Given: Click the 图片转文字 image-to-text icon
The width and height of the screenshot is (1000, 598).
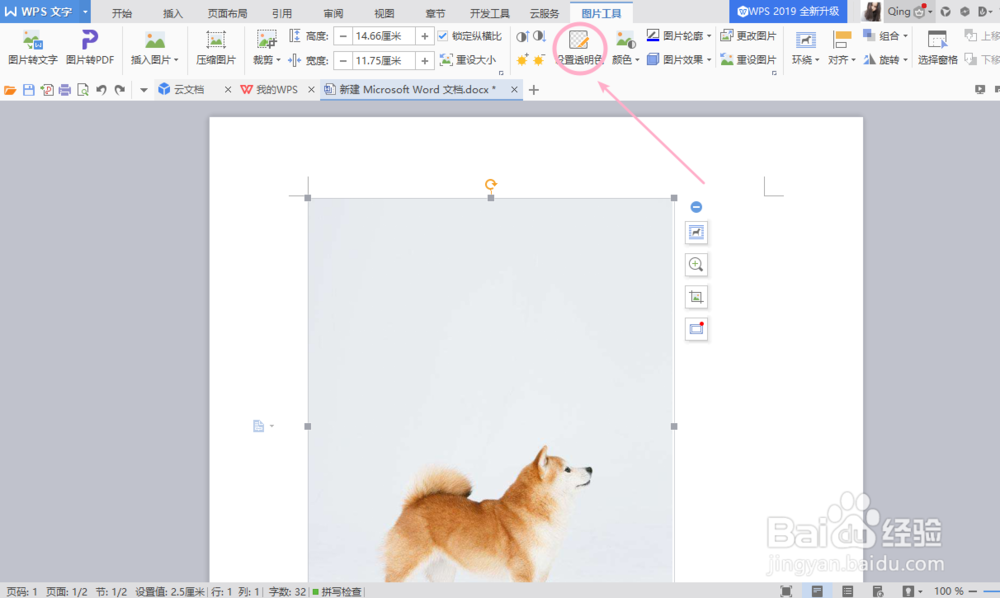Looking at the screenshot, I should pos(33,41).
